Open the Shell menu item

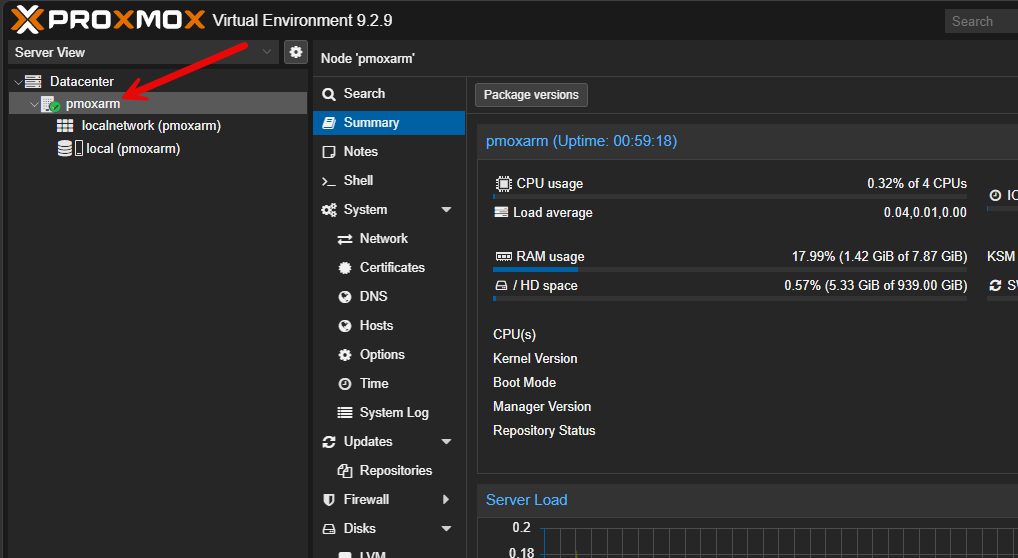point(389,181)
